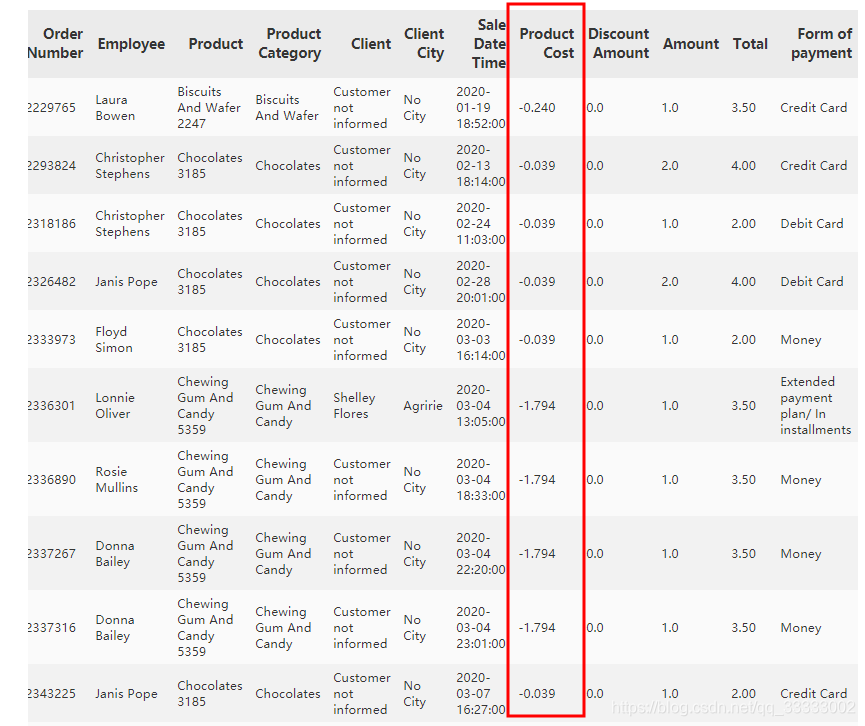Click order number 2337267 cell
Screen dimensions: 865x726
tap(52, 553)
